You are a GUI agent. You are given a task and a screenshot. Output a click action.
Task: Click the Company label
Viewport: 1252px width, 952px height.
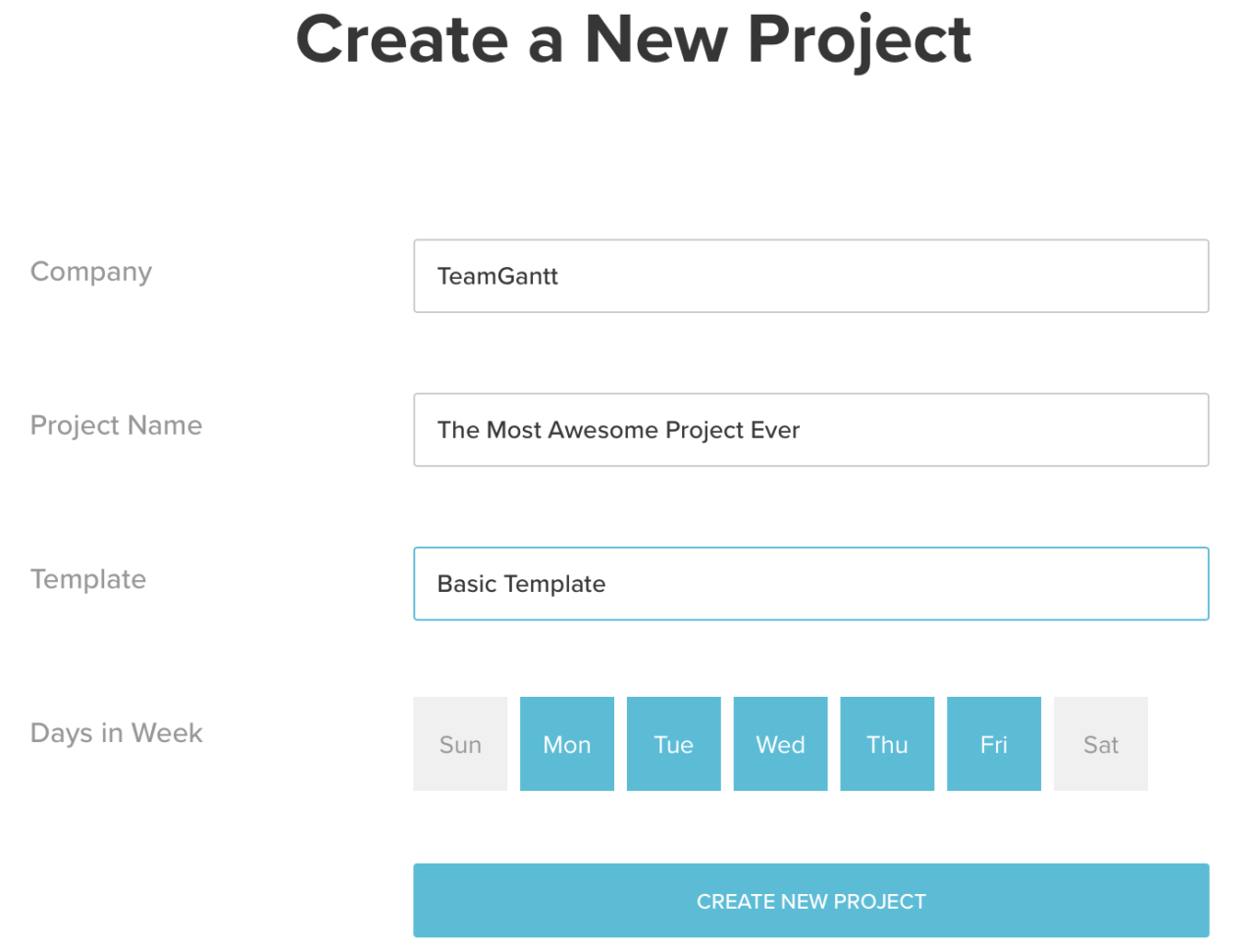[90, 272]
